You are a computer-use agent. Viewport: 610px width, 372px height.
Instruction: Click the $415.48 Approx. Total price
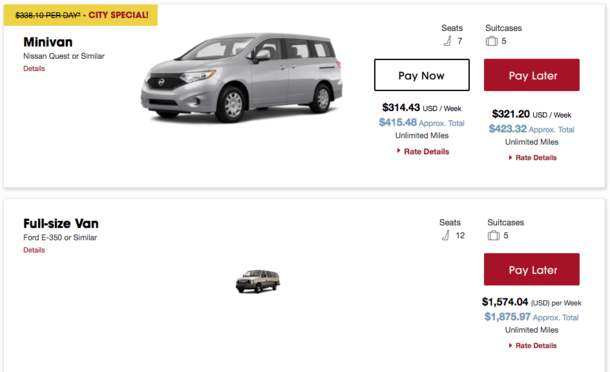click(422, 123)
